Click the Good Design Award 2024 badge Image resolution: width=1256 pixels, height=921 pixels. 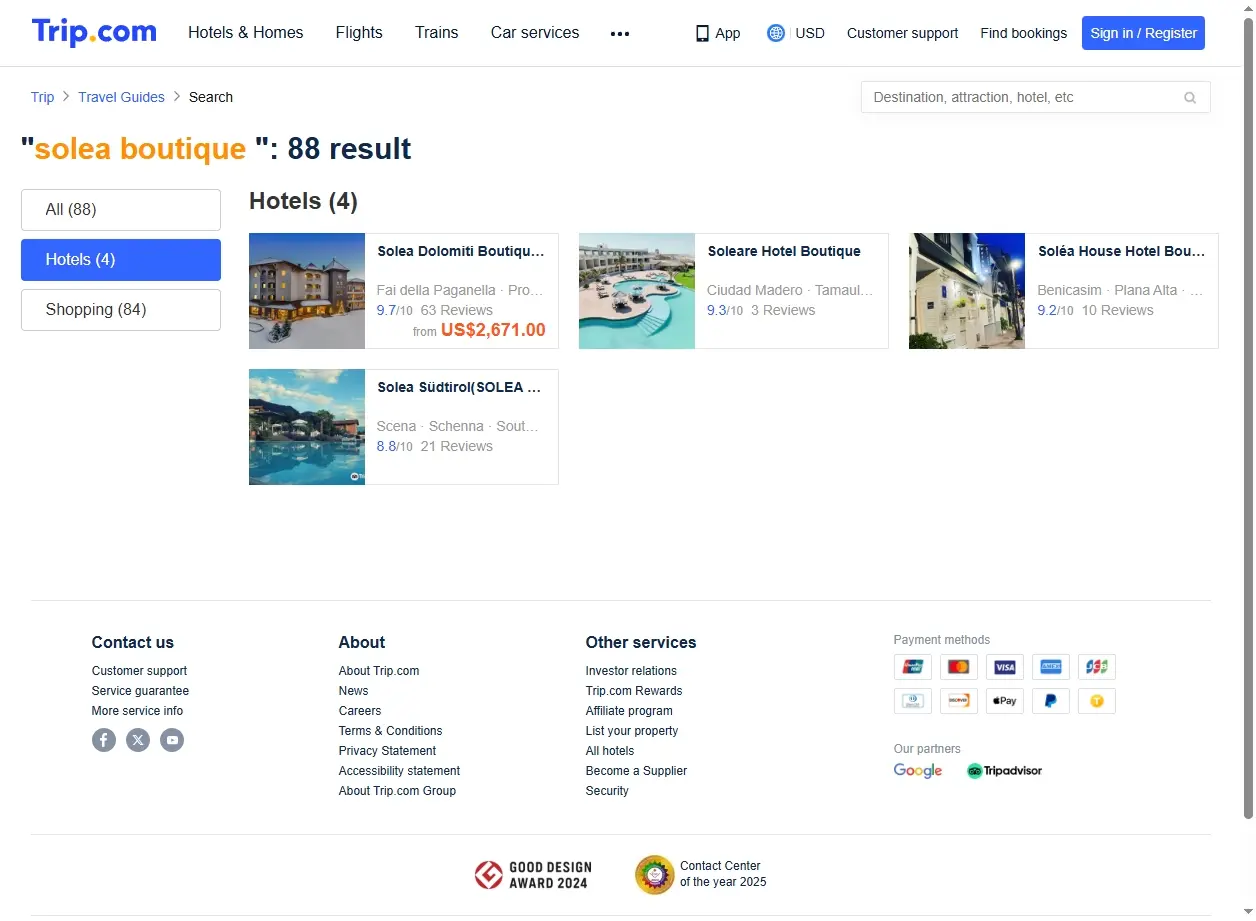pyautogui.click(x=533, y=875)
